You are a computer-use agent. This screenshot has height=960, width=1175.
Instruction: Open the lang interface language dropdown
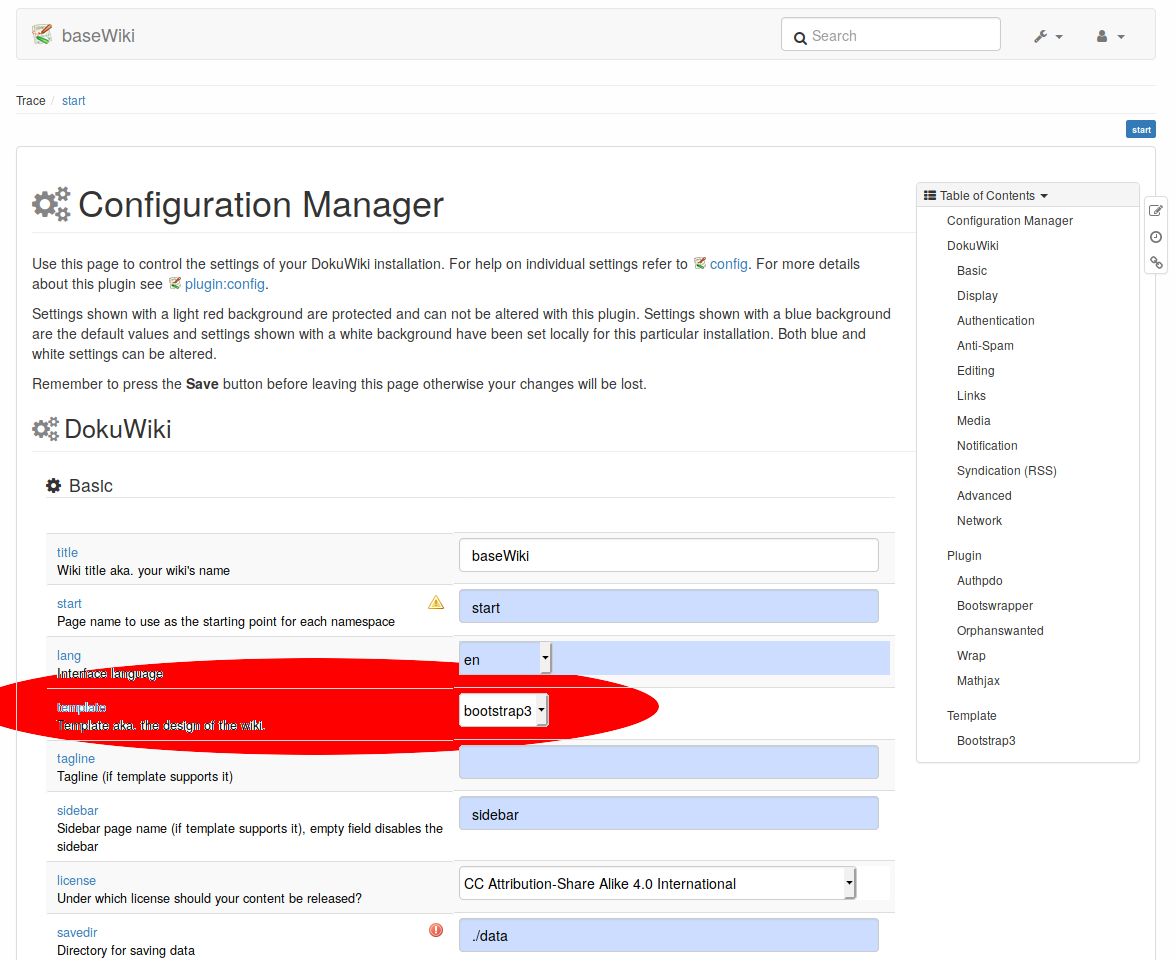click(505, 659)
